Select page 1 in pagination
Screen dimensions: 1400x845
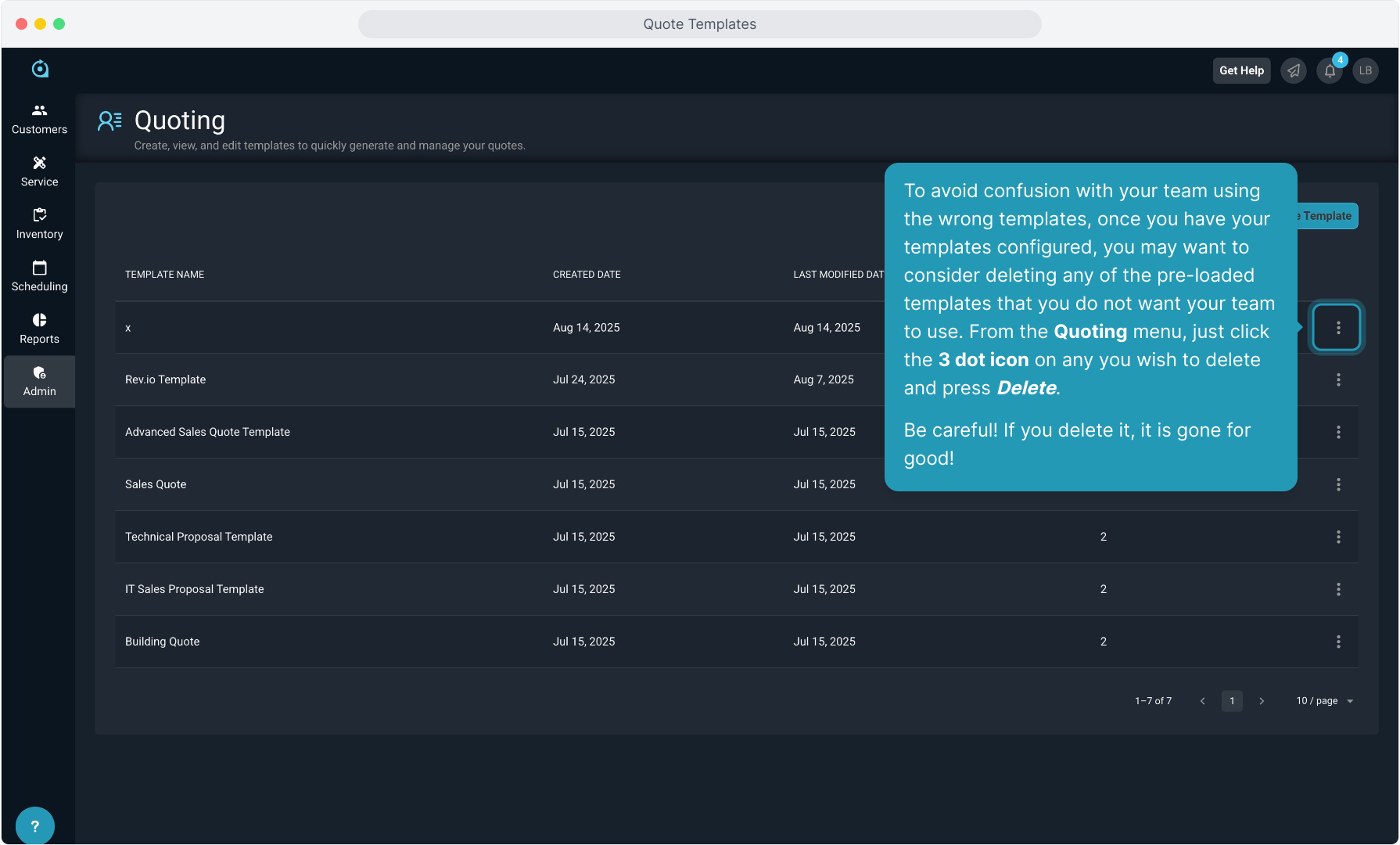pos(1232,701)
